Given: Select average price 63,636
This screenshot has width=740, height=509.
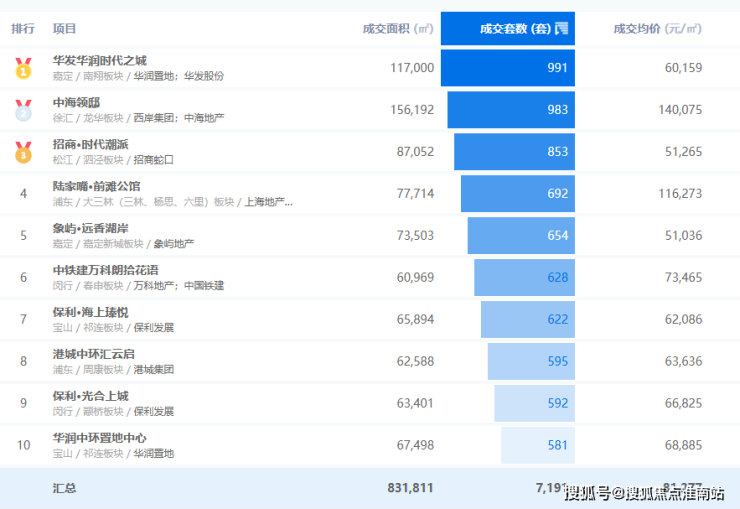Looking at the screenshot, I should coord(683,362).
